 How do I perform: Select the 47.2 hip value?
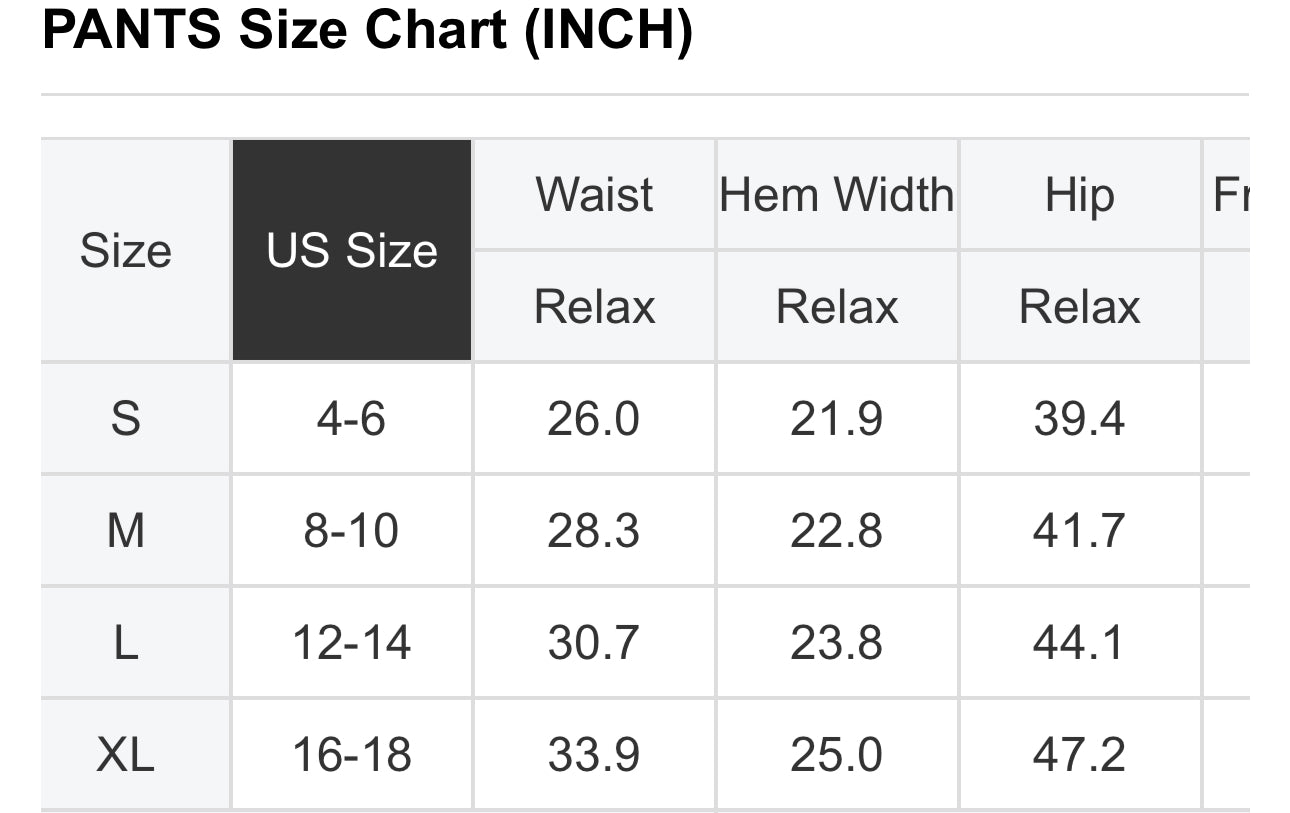coord(1079,754)
